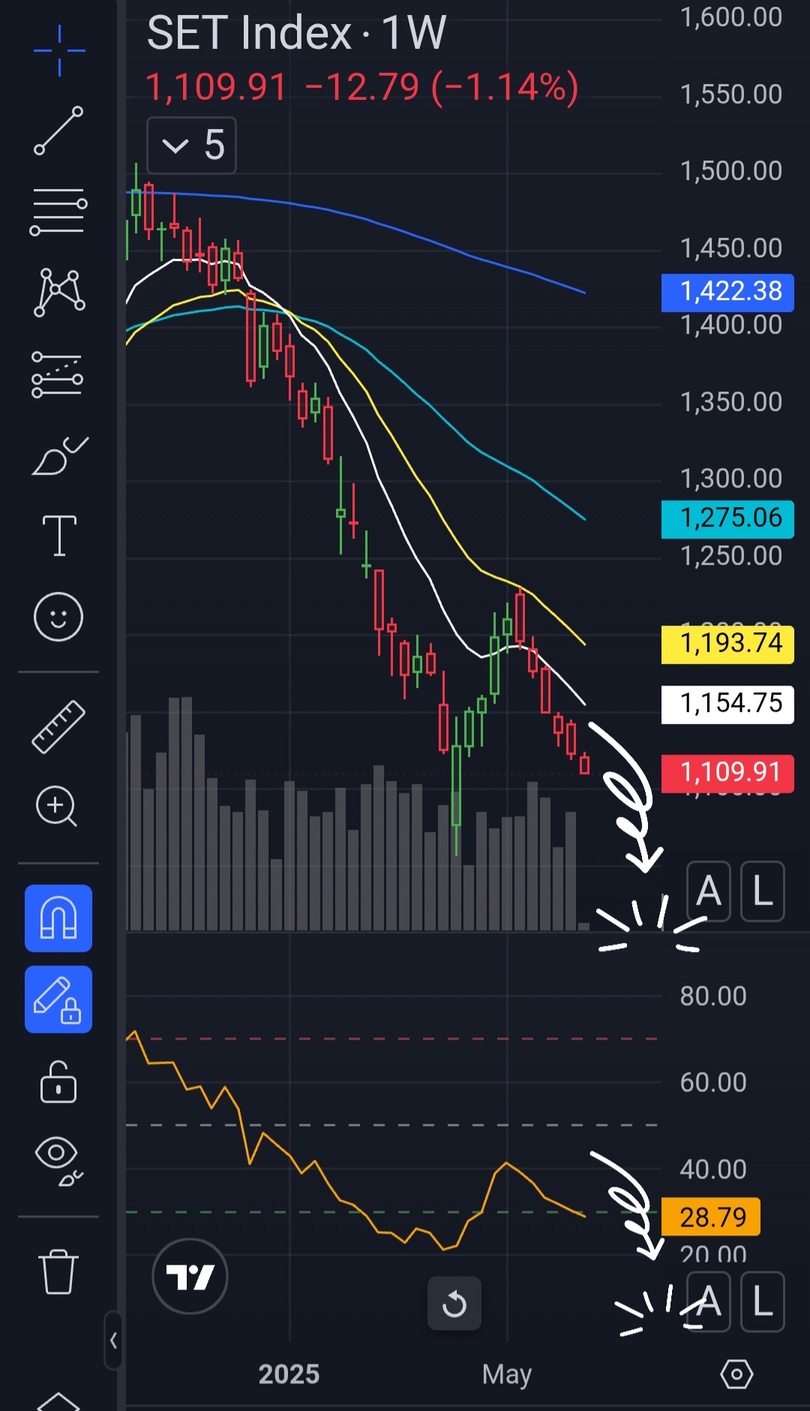Hide all drawings with eye icon
This screenshot has height=1411, width=810.
(58, 1160)
